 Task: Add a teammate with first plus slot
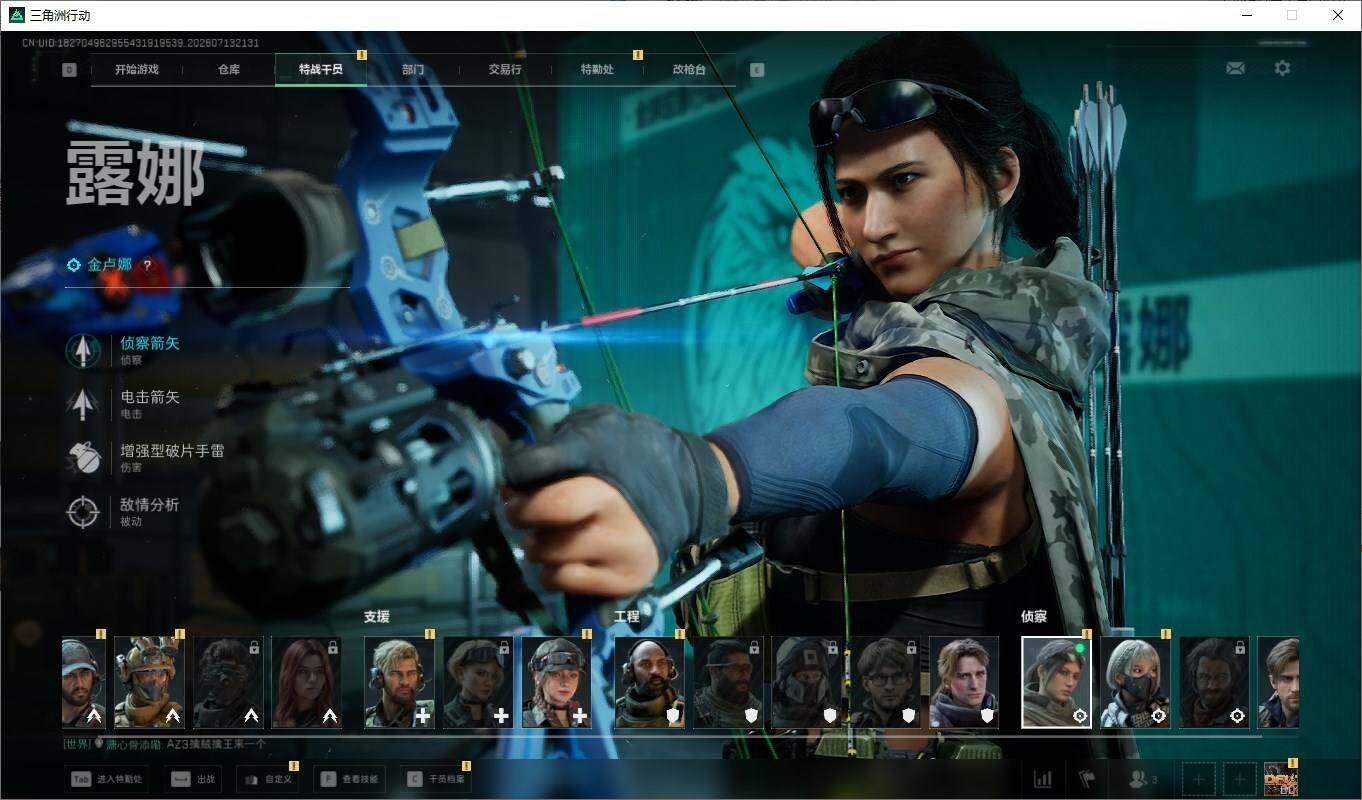click(1198, 779)
